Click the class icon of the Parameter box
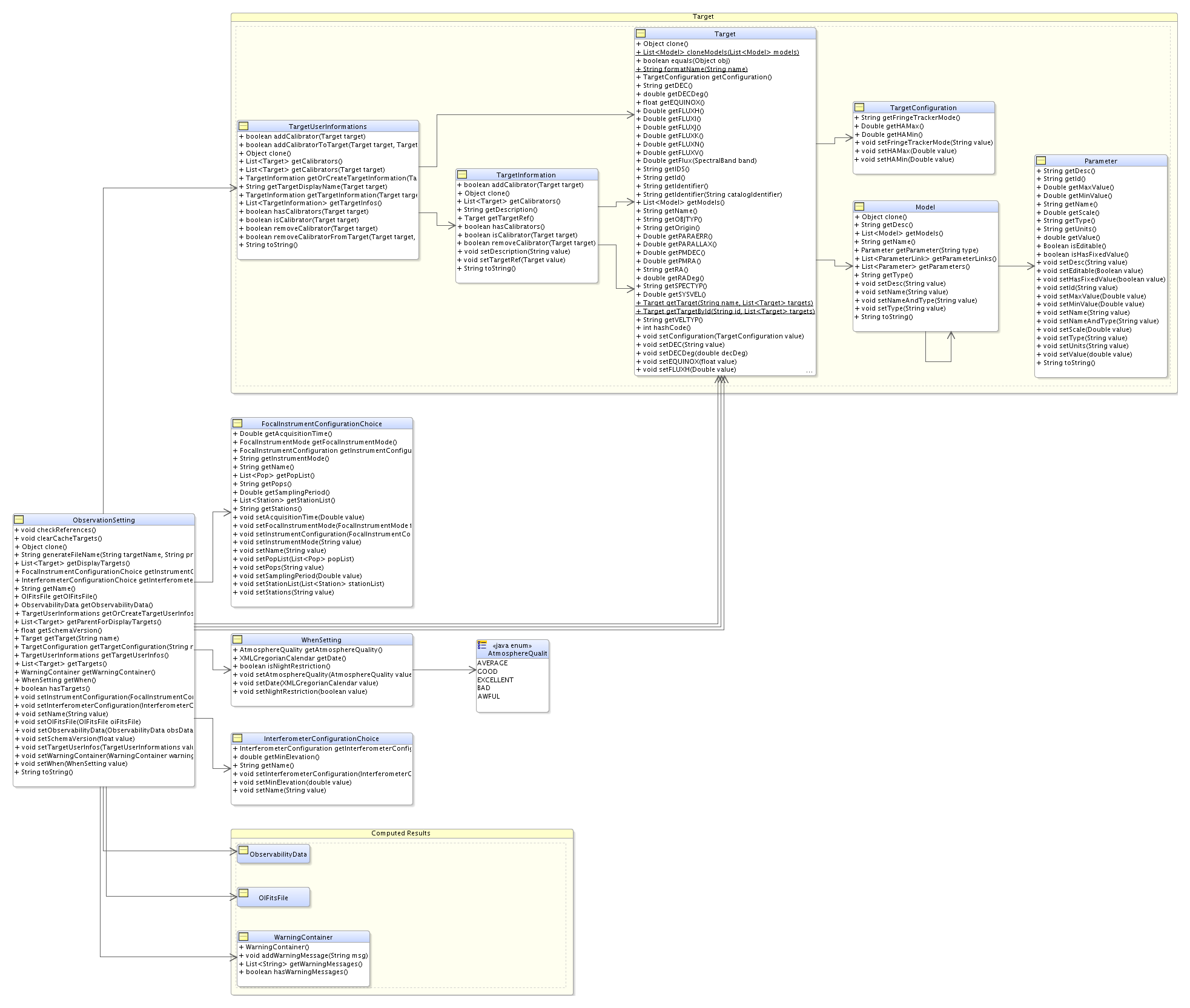This screenshot has height=1008, width=1190. coord(1041,160)
